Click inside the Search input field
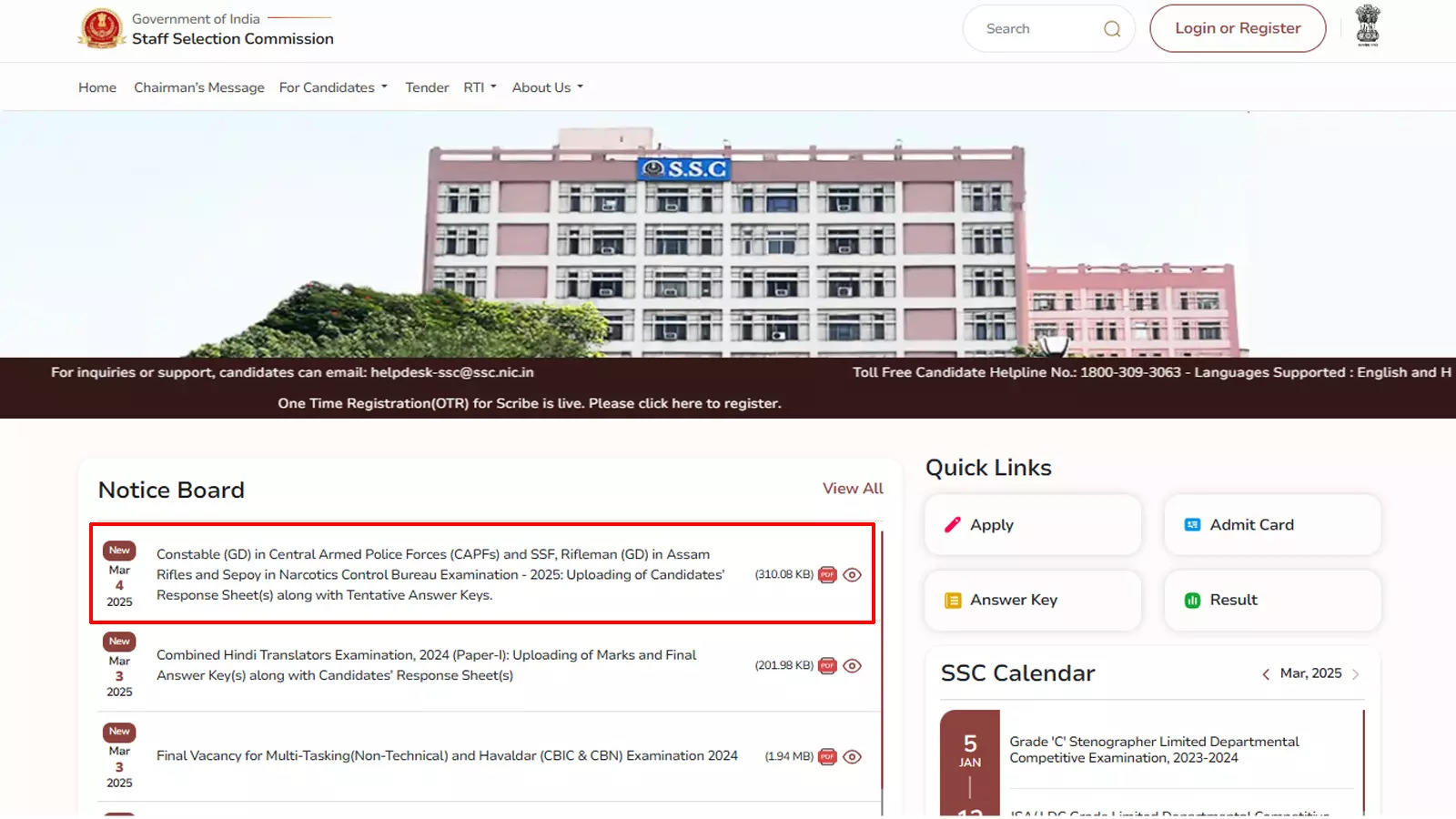 1028,28
